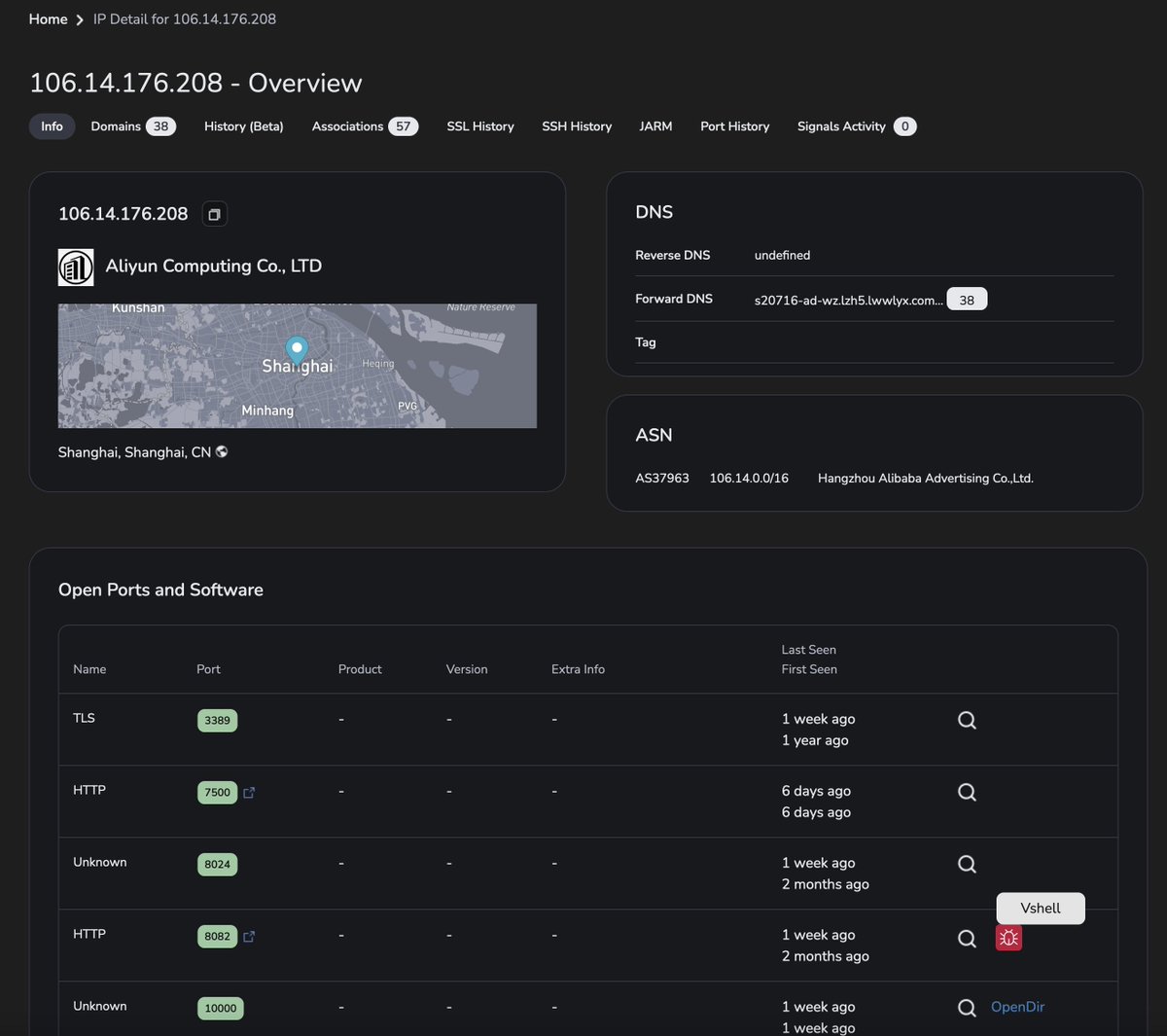Image resolution: width=1167 pixels, height=1036 pixels.
Task: Click the green port badge 8024
Action: [x=217, y=865]
